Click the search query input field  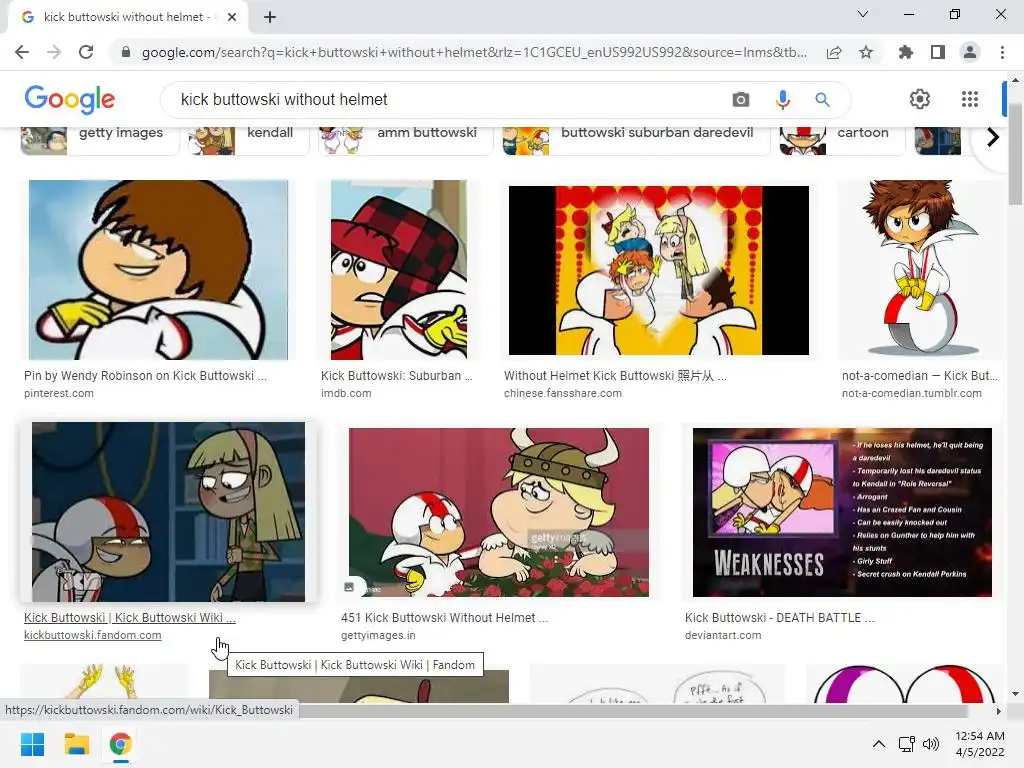(444, 99)
